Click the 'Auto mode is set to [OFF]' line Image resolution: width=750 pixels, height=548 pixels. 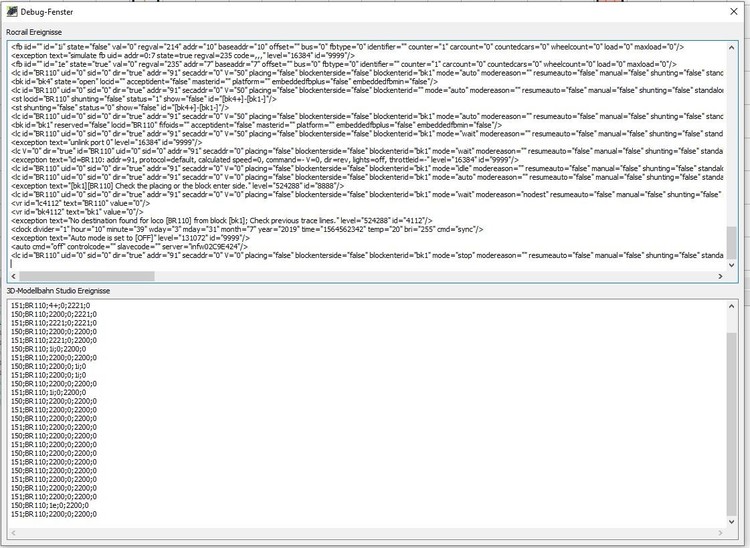(130, 238)
